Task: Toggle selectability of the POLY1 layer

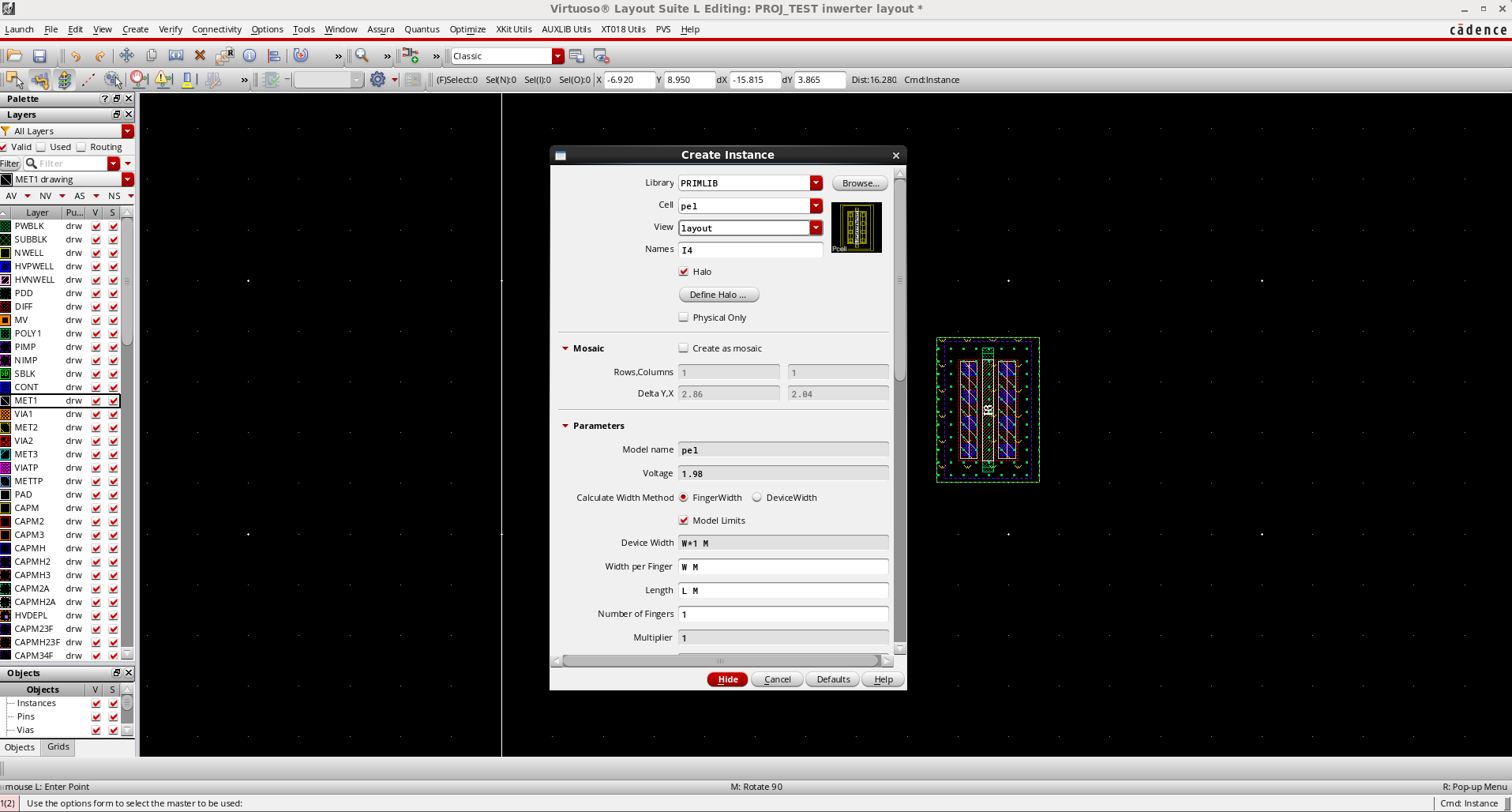Action: coord(114,334)
